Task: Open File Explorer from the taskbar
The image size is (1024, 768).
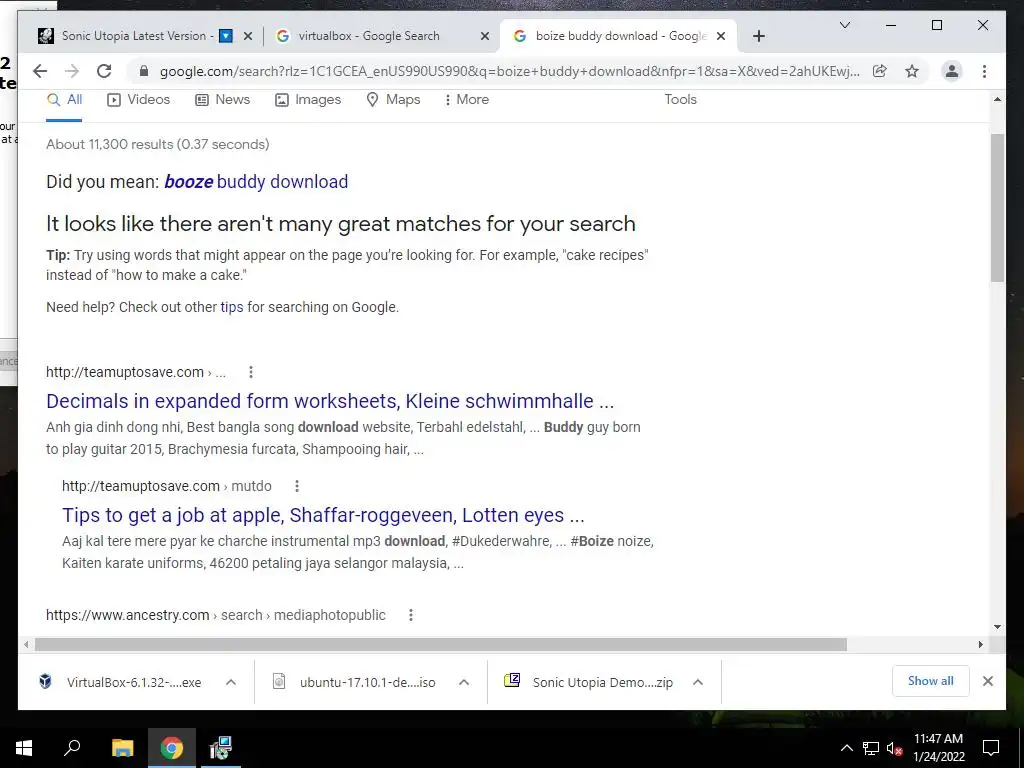Action: 122,748
